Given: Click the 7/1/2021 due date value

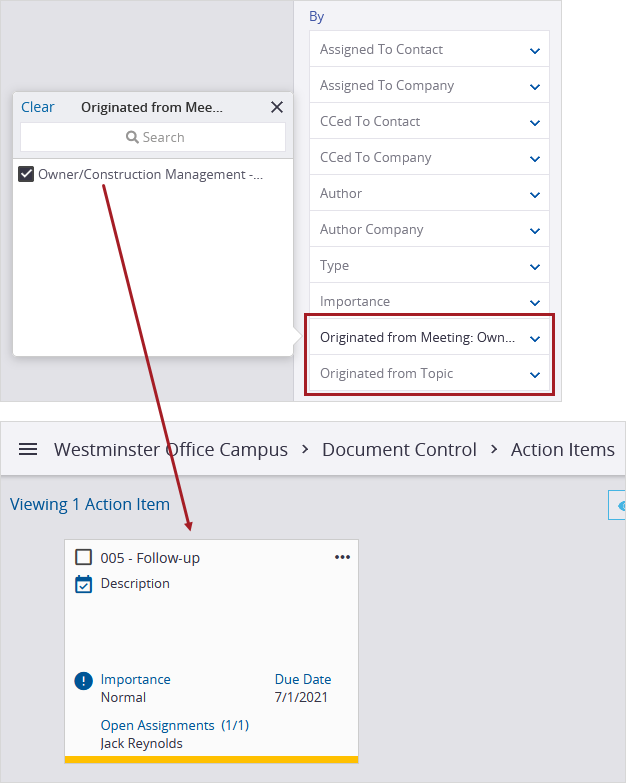Looking at the screenshot, I should click(301, 697).
